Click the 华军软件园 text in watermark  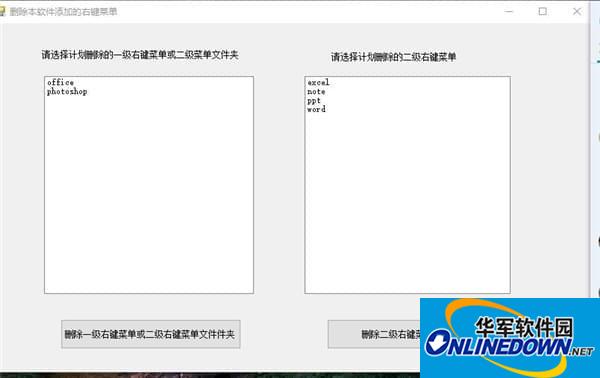(x=525, y=328)
